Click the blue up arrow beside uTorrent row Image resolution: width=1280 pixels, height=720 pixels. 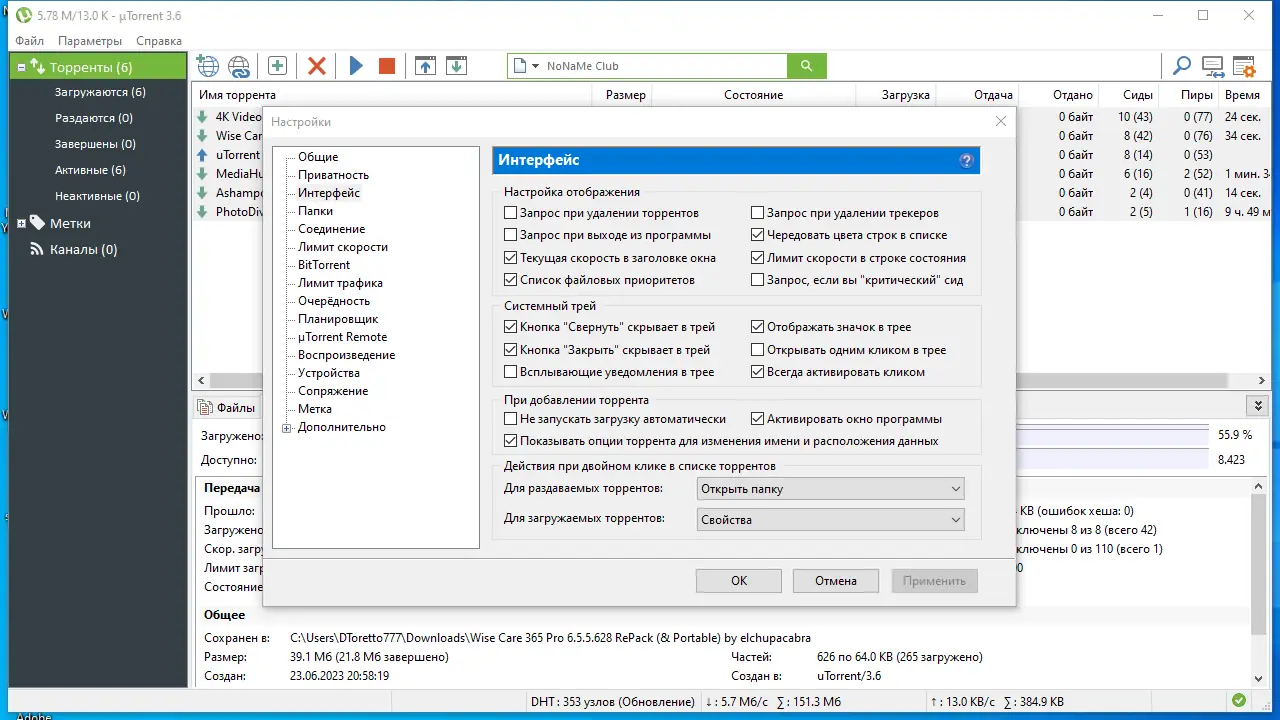pyautogui.click(x=203, y=155)
